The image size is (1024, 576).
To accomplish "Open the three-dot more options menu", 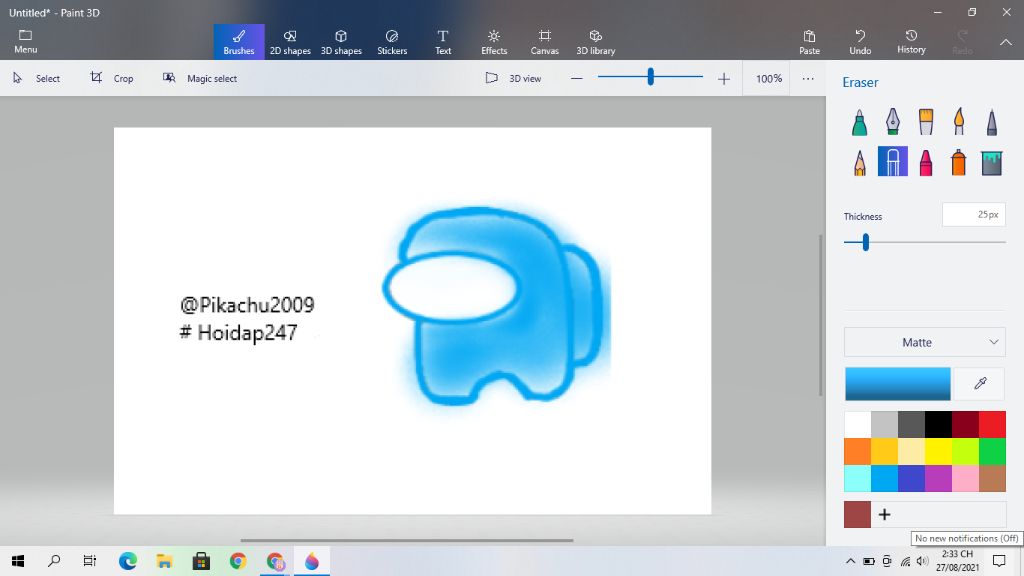I will coord(808,78).
